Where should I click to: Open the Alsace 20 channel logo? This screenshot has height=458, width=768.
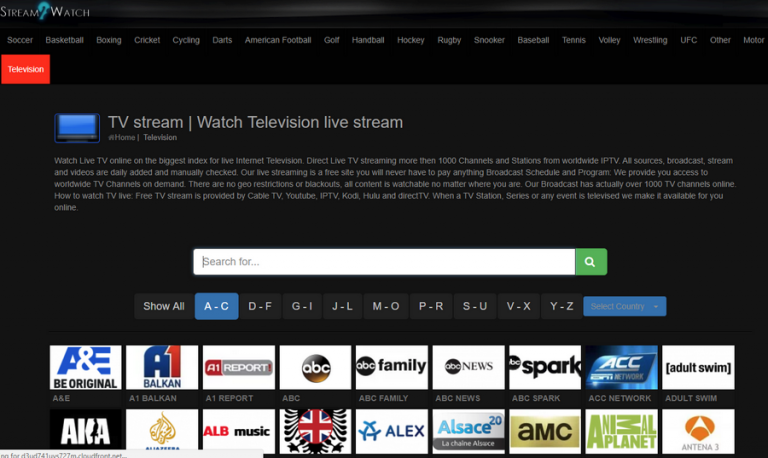tap(468, 432)
